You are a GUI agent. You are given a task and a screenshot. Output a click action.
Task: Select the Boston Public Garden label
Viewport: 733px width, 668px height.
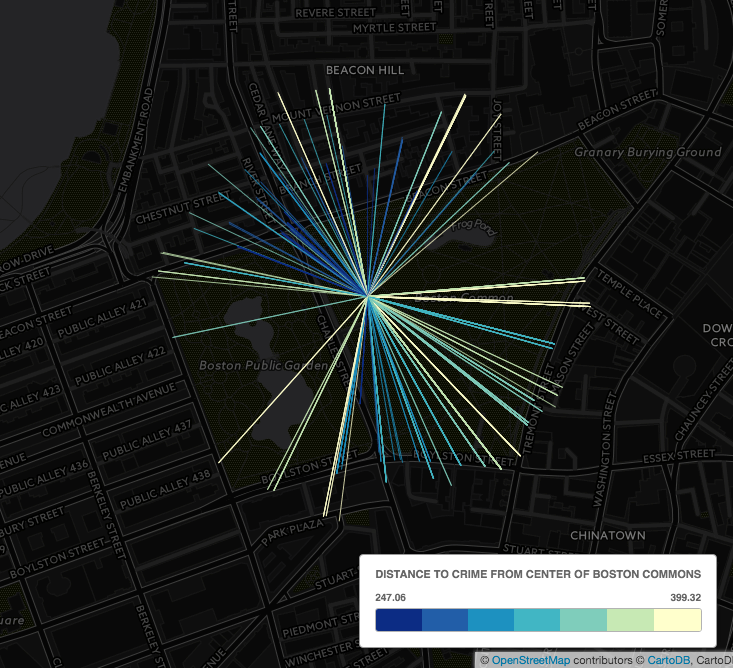(x=263, y=366)
